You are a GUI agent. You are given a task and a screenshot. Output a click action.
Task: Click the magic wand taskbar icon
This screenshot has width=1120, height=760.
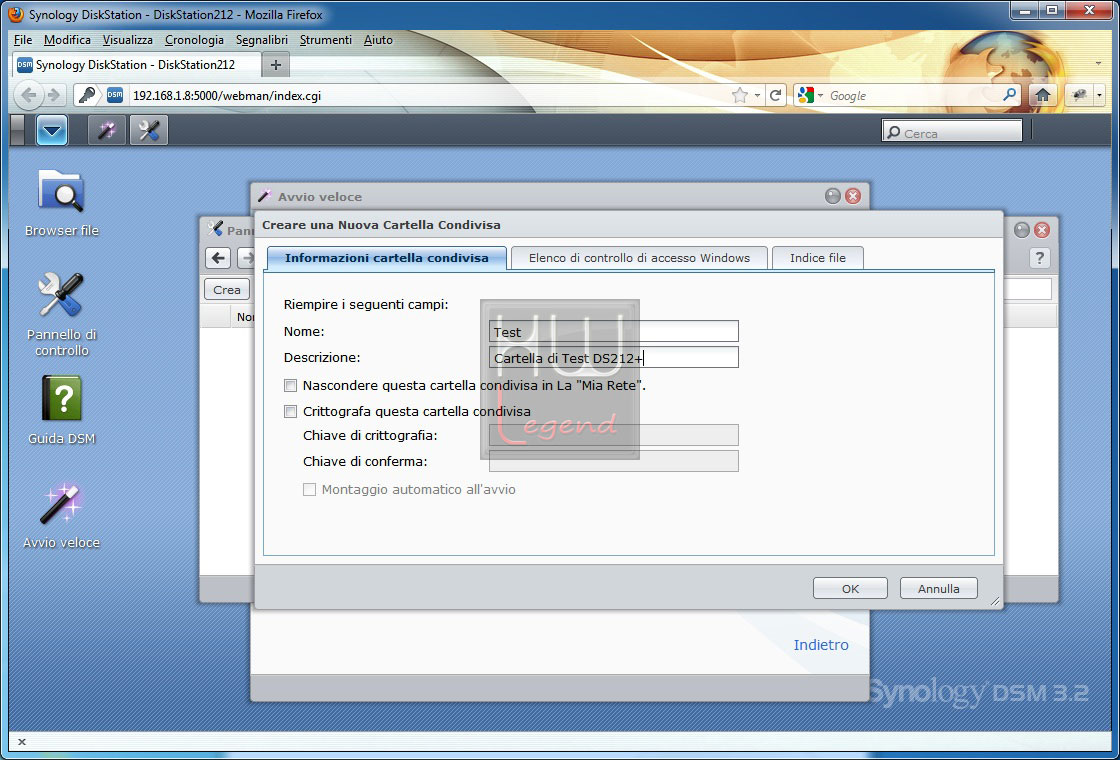coord(106,131)
